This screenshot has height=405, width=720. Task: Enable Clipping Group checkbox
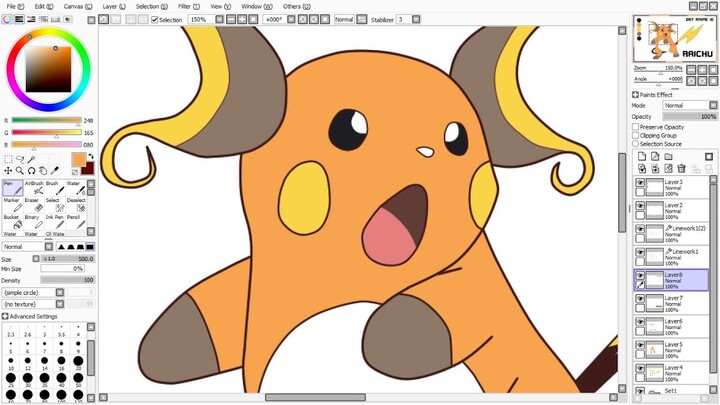[x=636, y=135]
